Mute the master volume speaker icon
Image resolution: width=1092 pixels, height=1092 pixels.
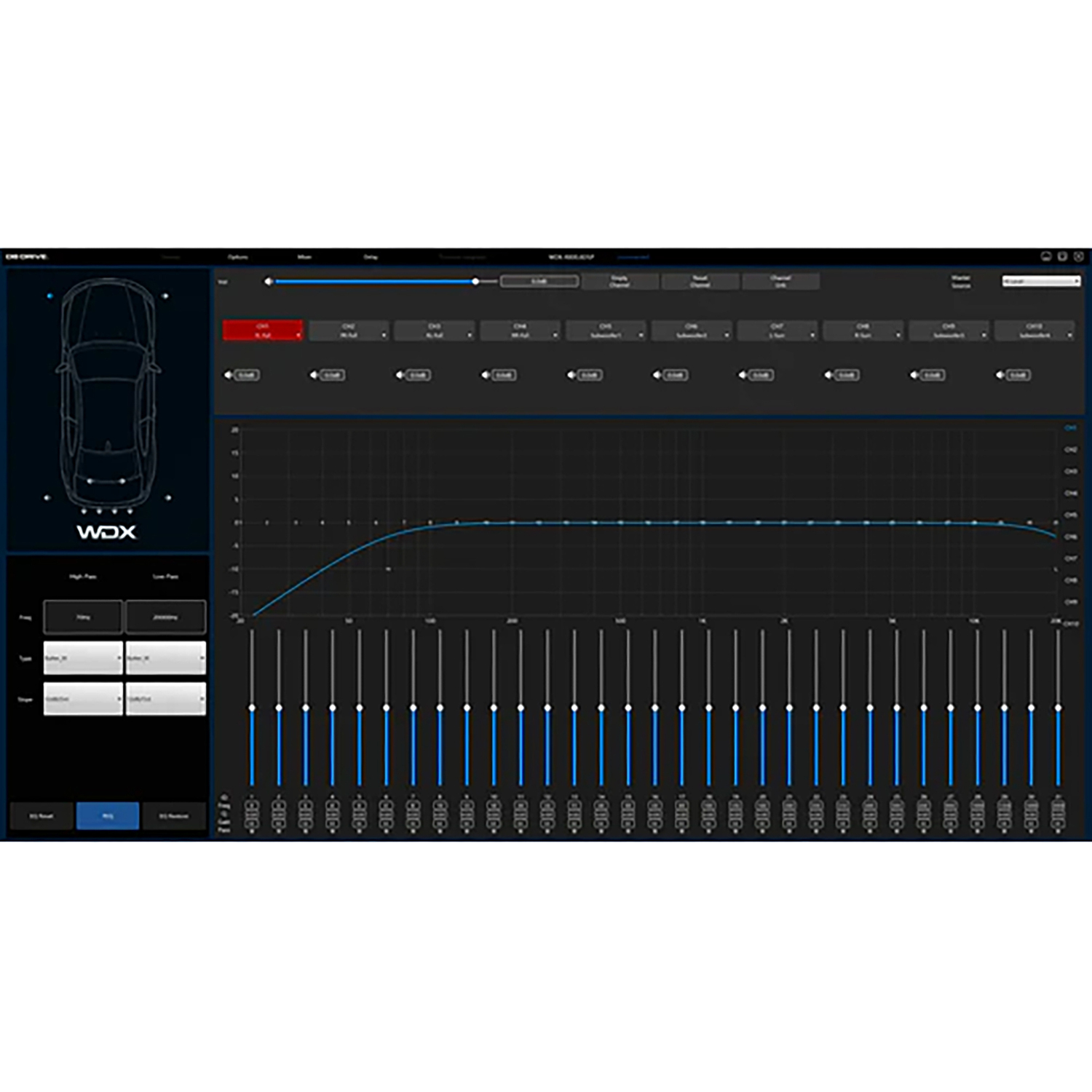tap(269, 282)
